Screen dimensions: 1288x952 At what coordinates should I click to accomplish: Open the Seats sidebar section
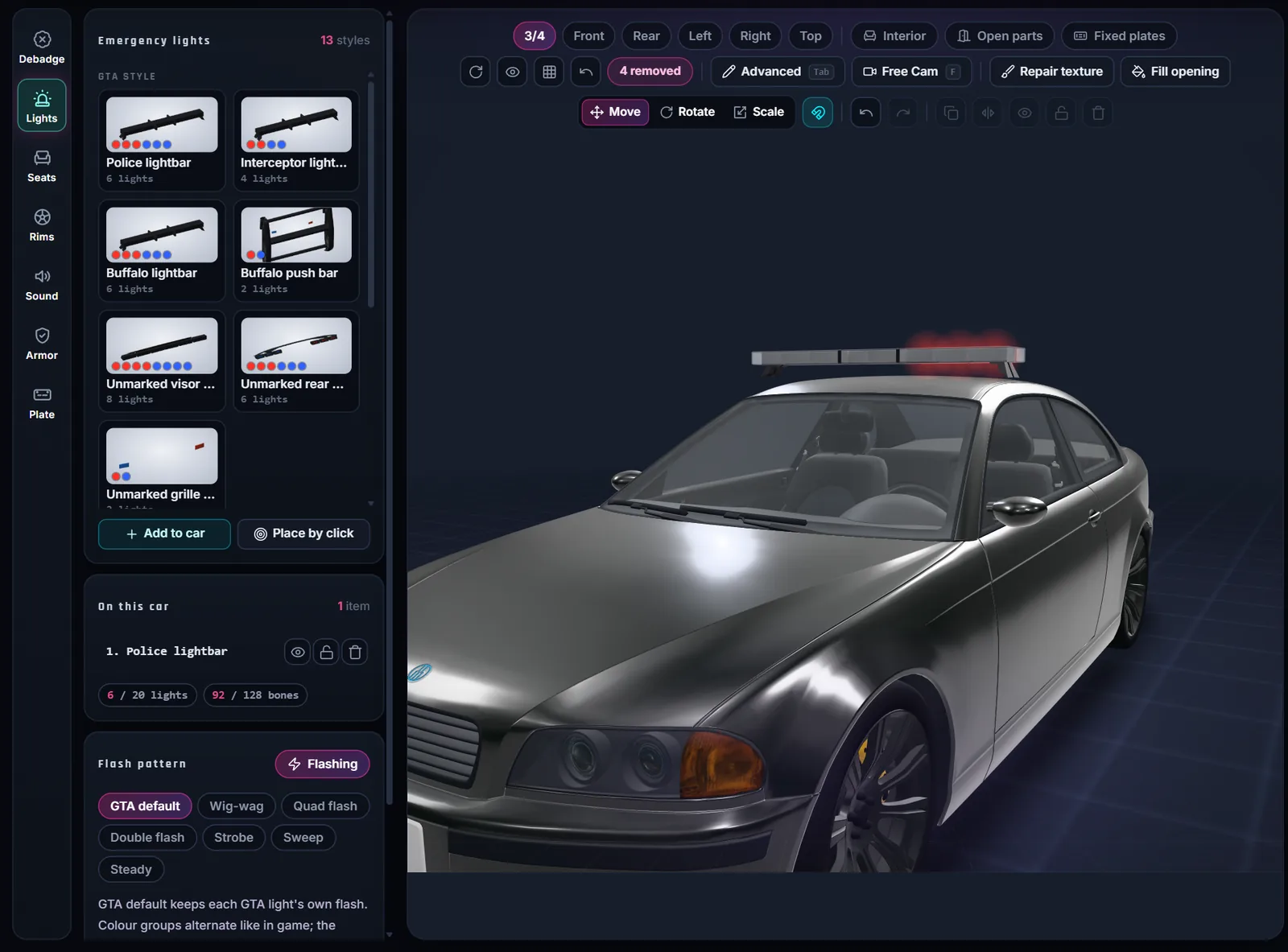[42, 166]
